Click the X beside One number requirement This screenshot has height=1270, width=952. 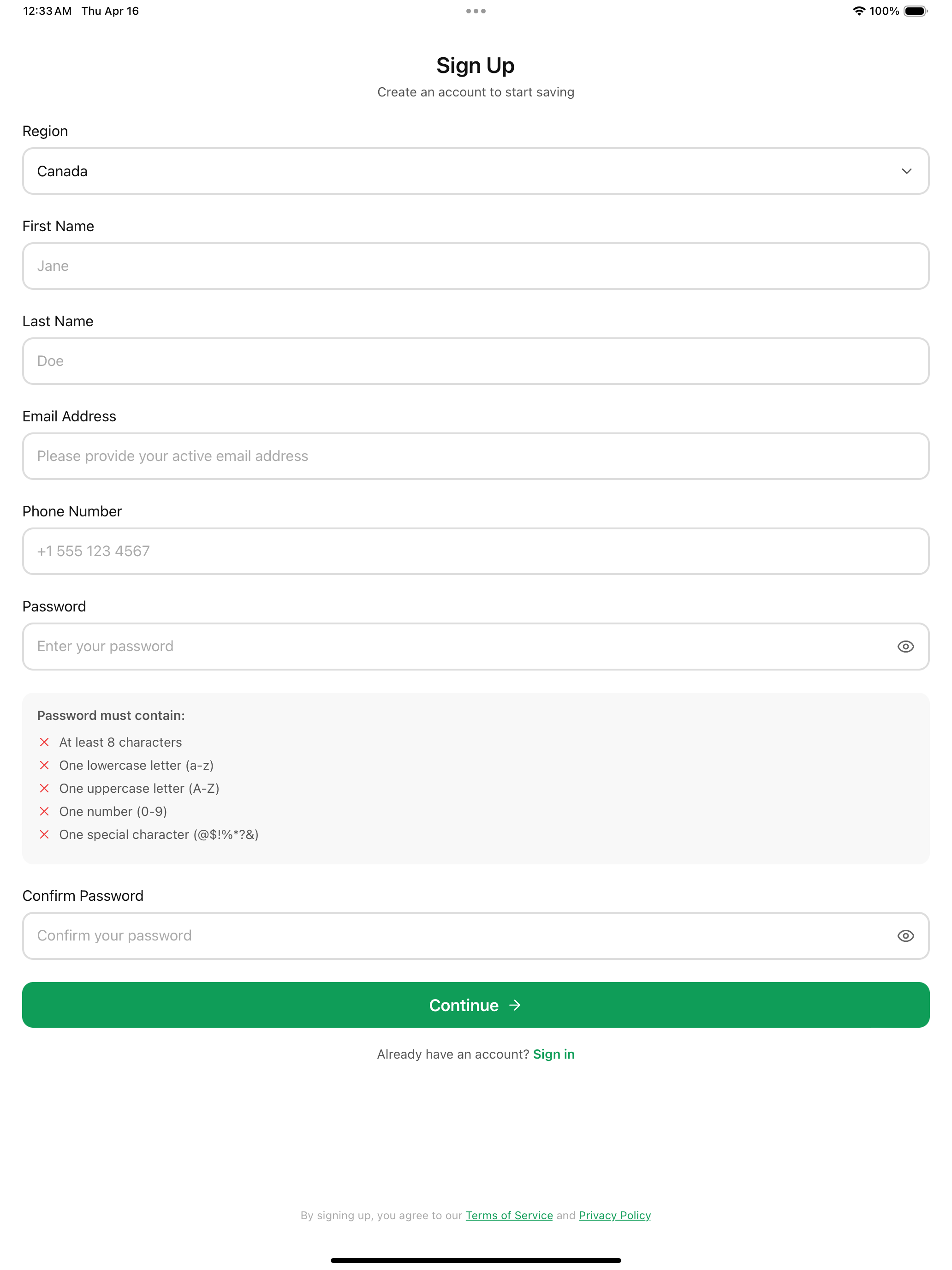click(44, 811)
